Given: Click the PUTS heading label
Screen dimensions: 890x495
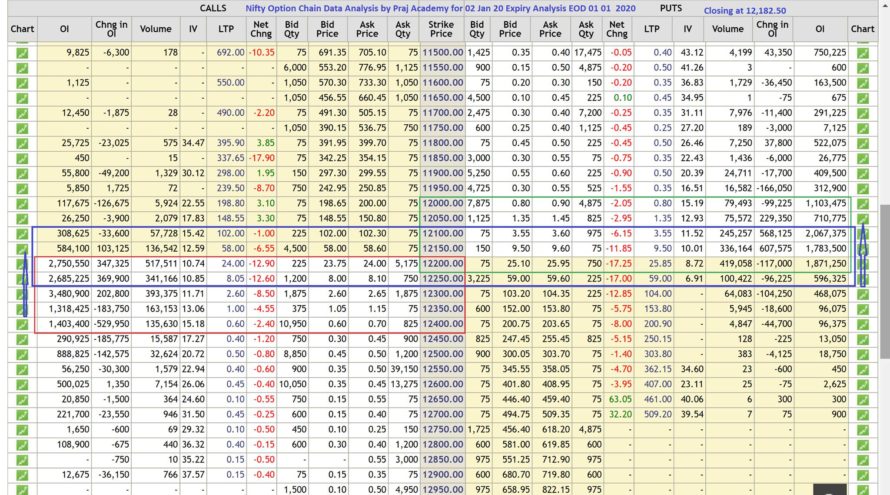Looking at the screenshot, I should click(671, 9).
